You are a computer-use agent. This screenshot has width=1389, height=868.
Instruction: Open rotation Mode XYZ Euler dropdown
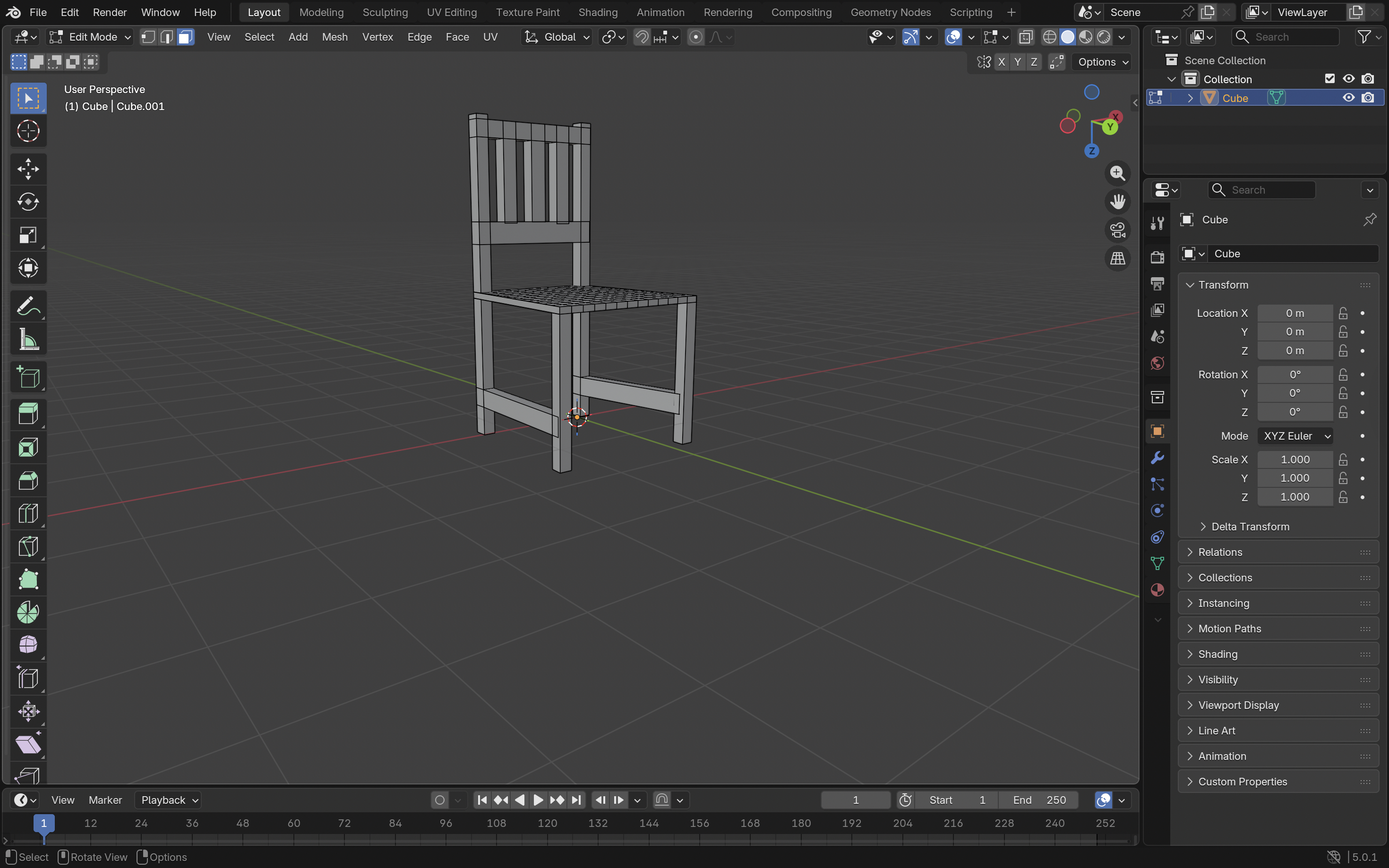pyautogui.click(x=1295, y=436)
